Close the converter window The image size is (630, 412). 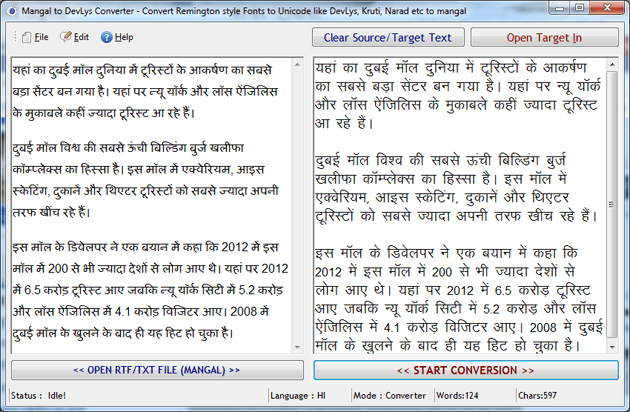coord(607,8)
